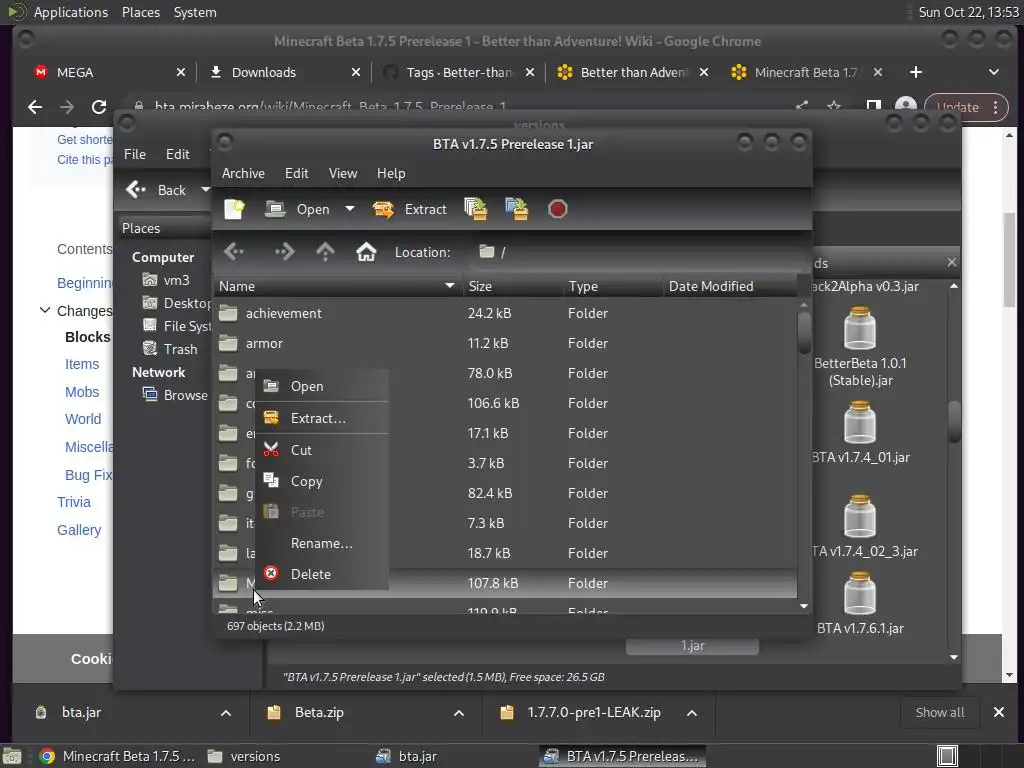Choose Rename… from the context menu
The image size is (1024, 768).
tap(322, 543)
